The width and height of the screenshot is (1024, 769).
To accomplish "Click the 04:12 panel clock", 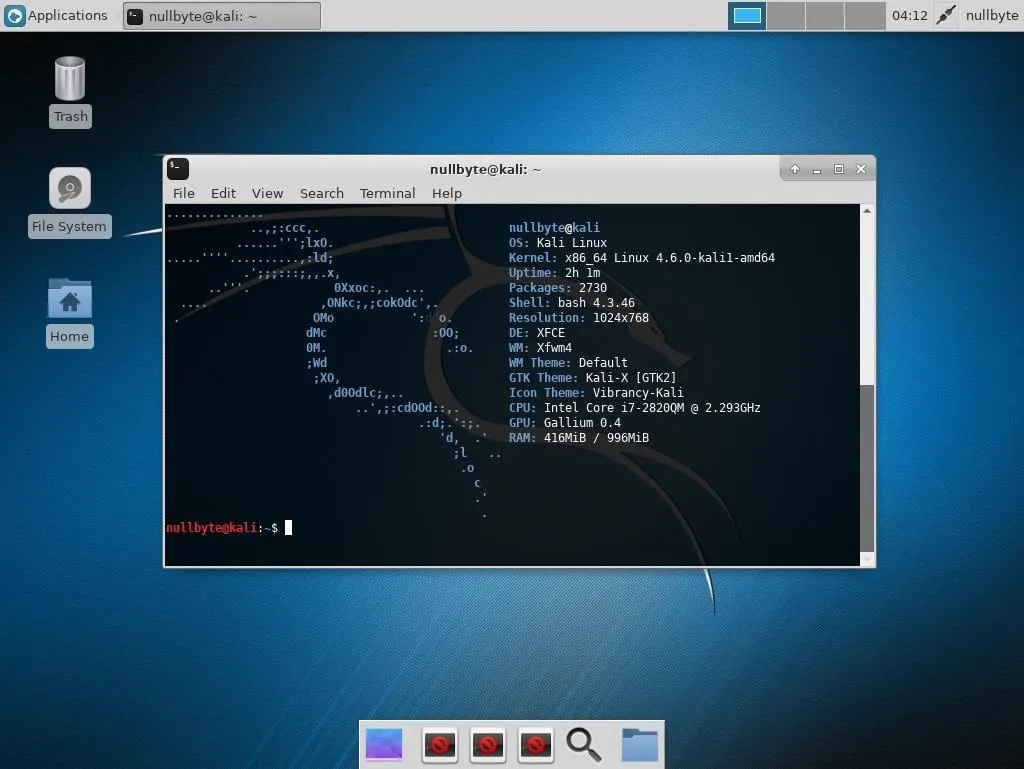I will click(x=909, y=15).
